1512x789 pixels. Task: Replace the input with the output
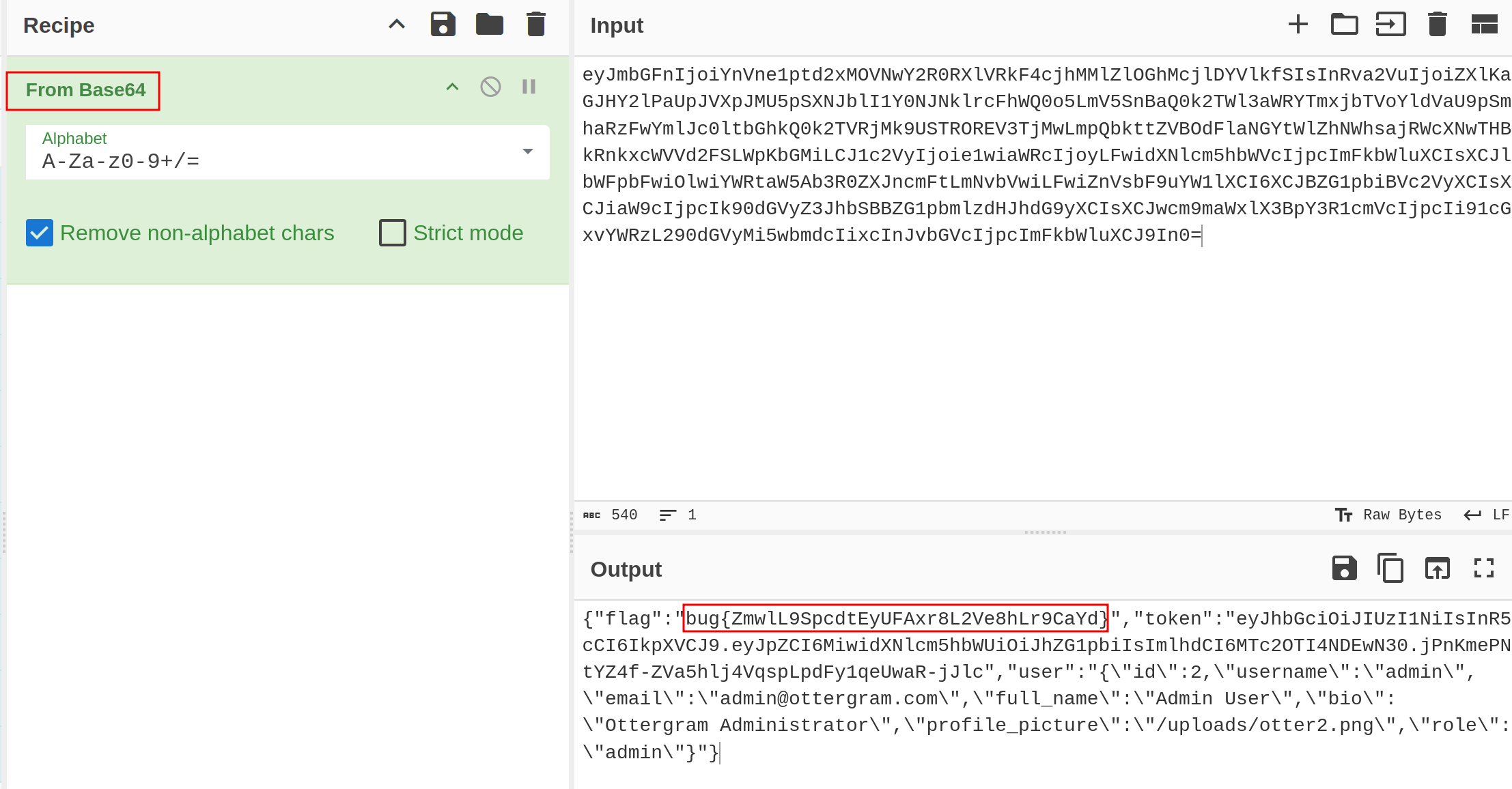(1437, 568)
